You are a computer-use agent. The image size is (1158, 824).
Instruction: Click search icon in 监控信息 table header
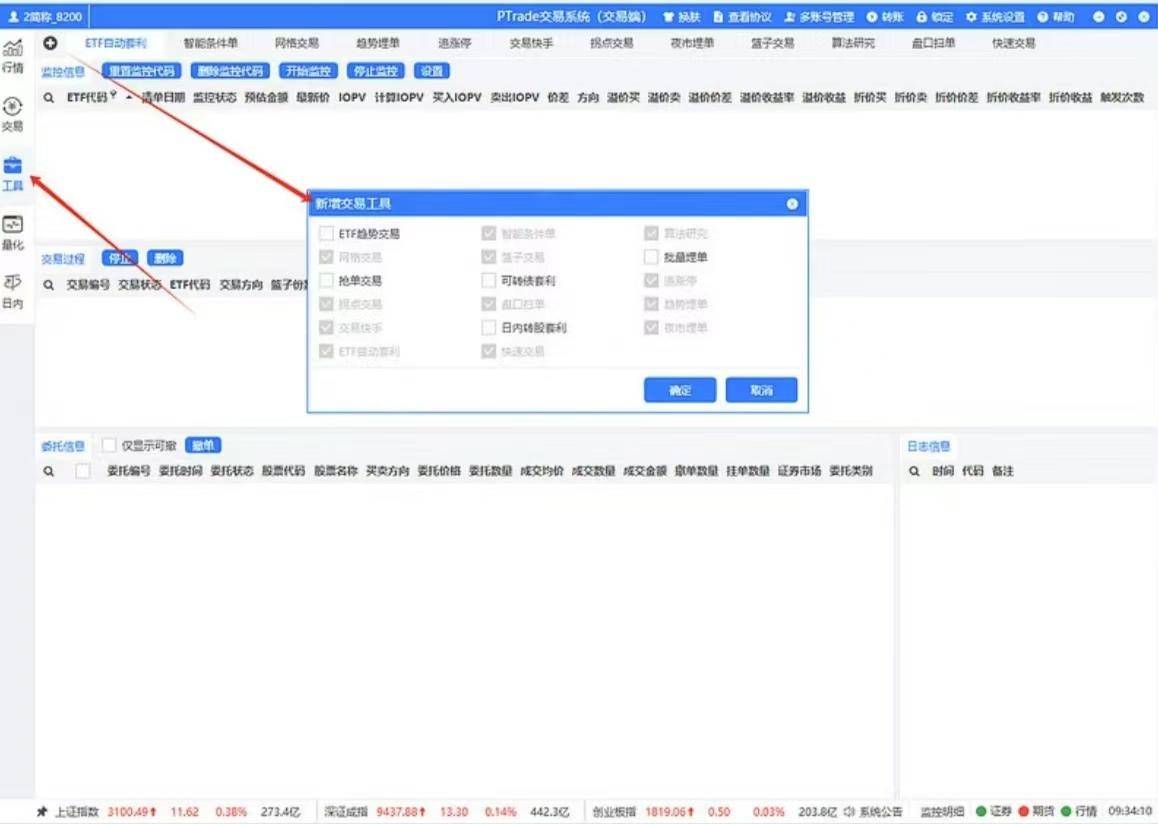pos(49,97)
